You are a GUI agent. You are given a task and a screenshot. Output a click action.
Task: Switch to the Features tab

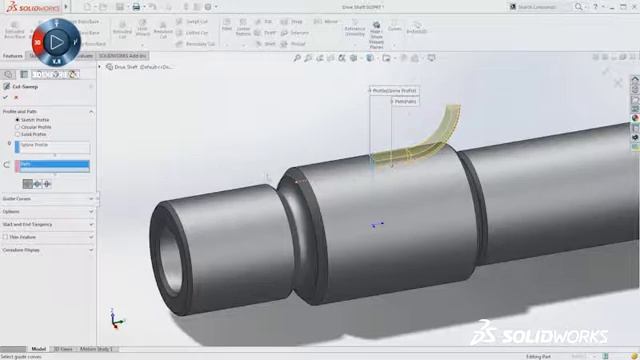pyautogui.click(x=13, y=56)
